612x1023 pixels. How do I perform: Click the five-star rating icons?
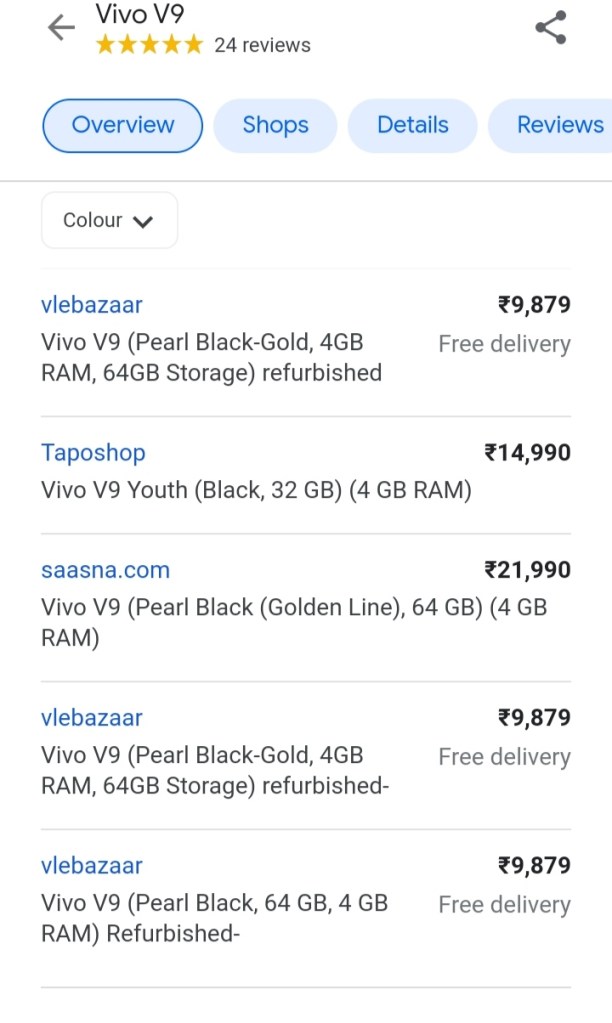(149, 45)
